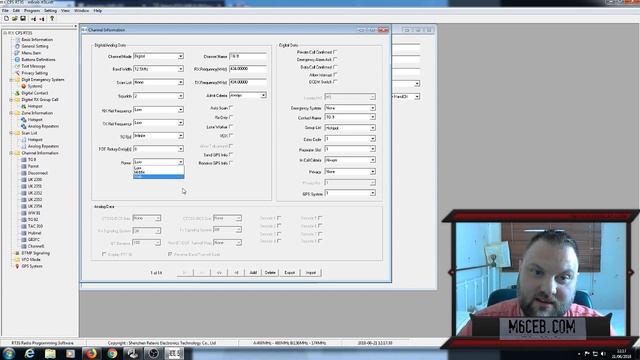Open GPS System in the tree
The width and height of the screenshot is (640, 360).
click(x=31, y=266)
